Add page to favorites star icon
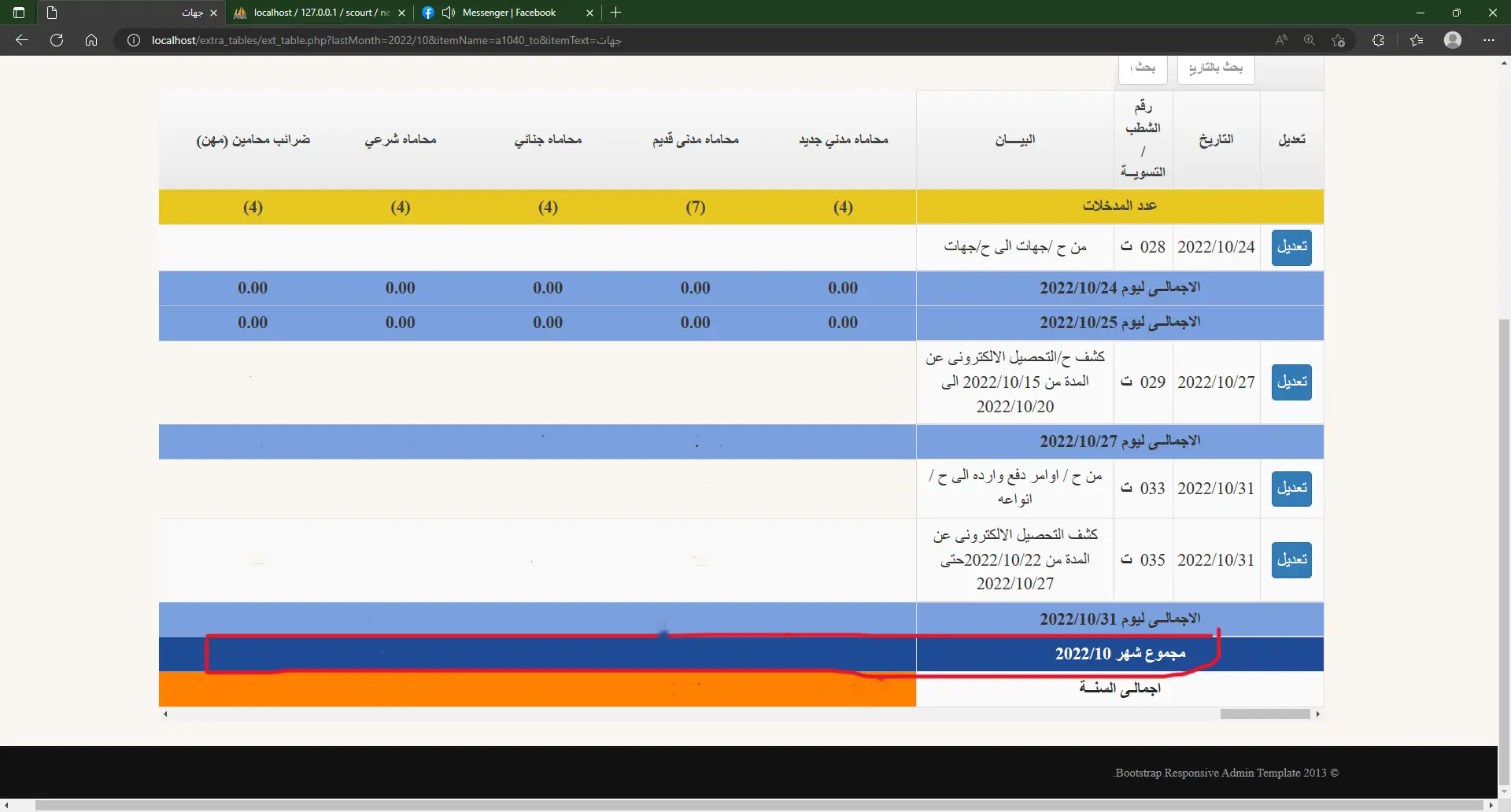 pos(1338,40)
